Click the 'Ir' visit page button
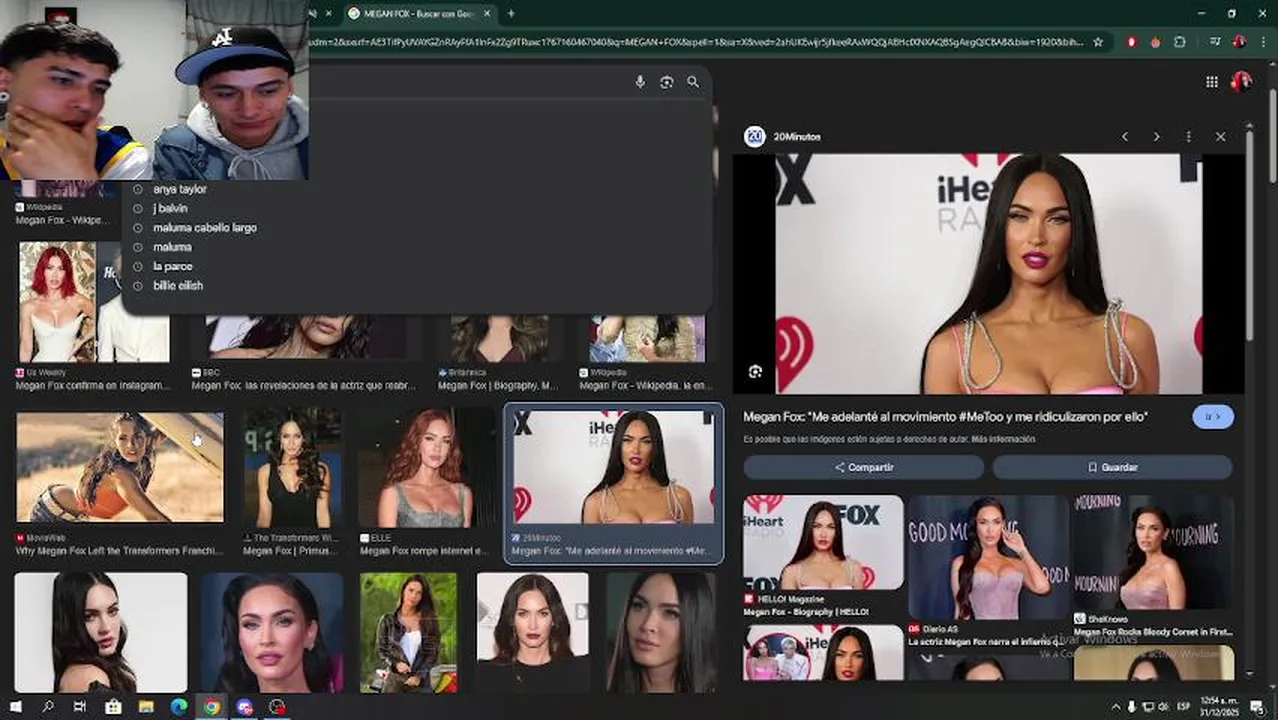 [1213, 416]
